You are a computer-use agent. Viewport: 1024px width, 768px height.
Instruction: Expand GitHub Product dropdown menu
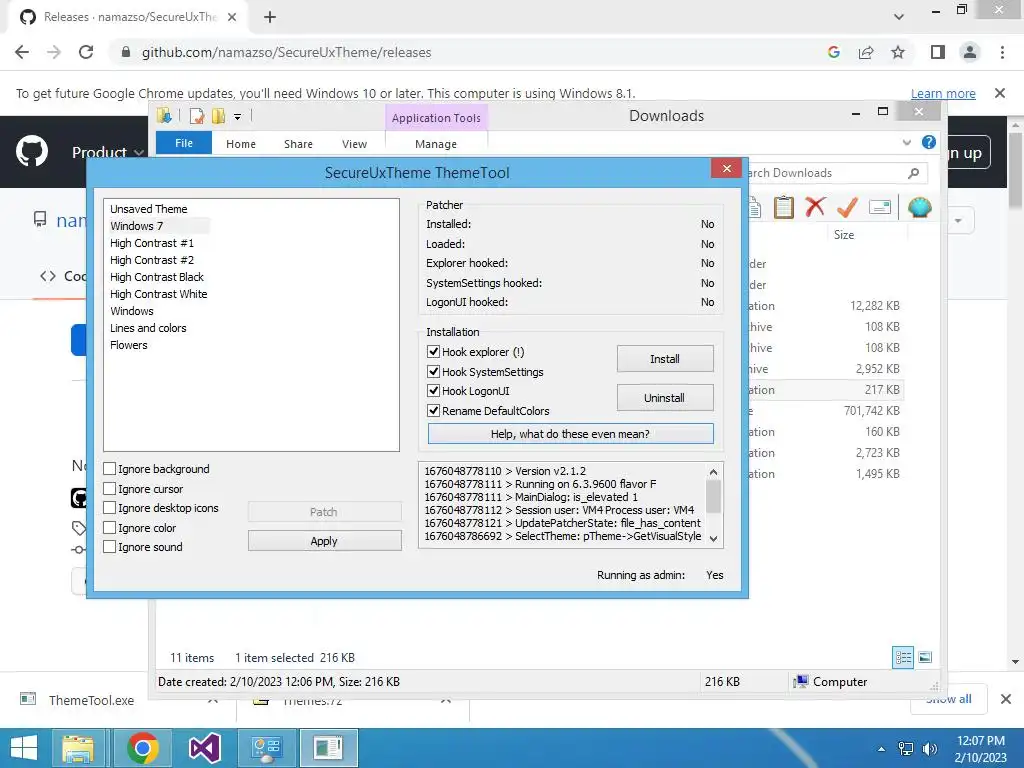[108, 152]
